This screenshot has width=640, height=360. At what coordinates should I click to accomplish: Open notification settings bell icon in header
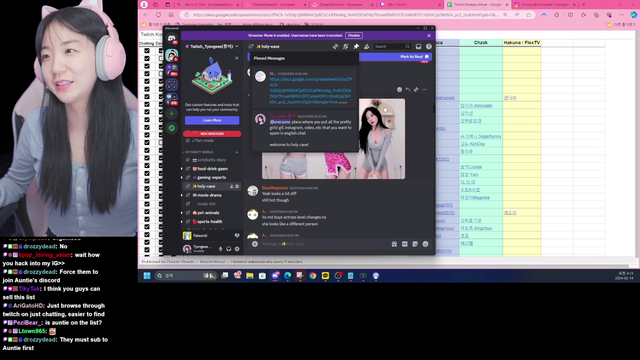point(346,47)
